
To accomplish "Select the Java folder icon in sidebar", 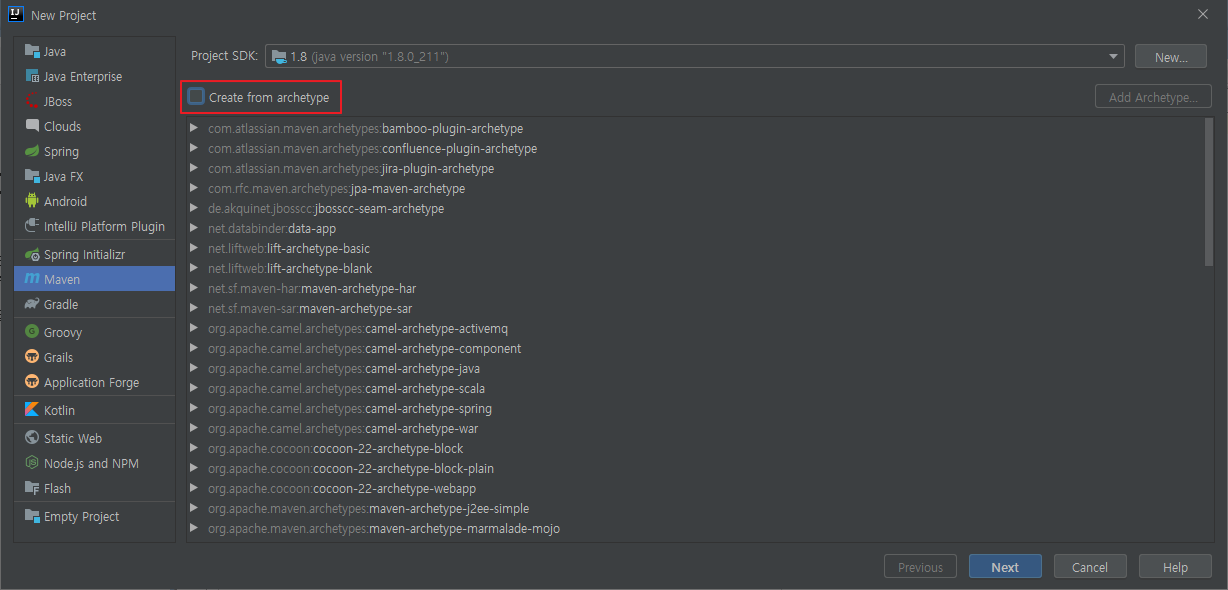I will [x=32, y=51].
